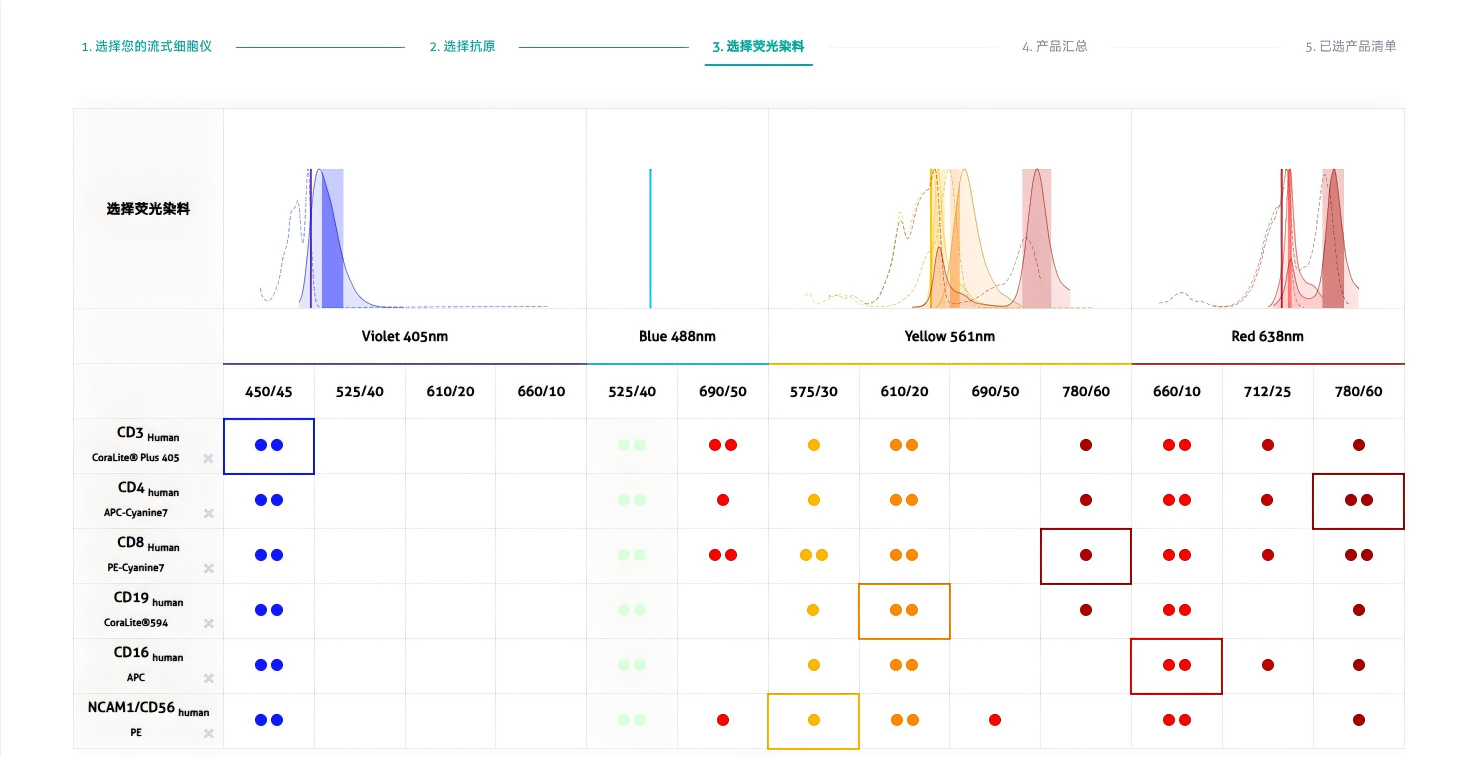Select CD8 dot in Yellow 780/60 cell
Image resolution: width=1474 pixels, height=757 pixels.
click(x=1086, y=555)
